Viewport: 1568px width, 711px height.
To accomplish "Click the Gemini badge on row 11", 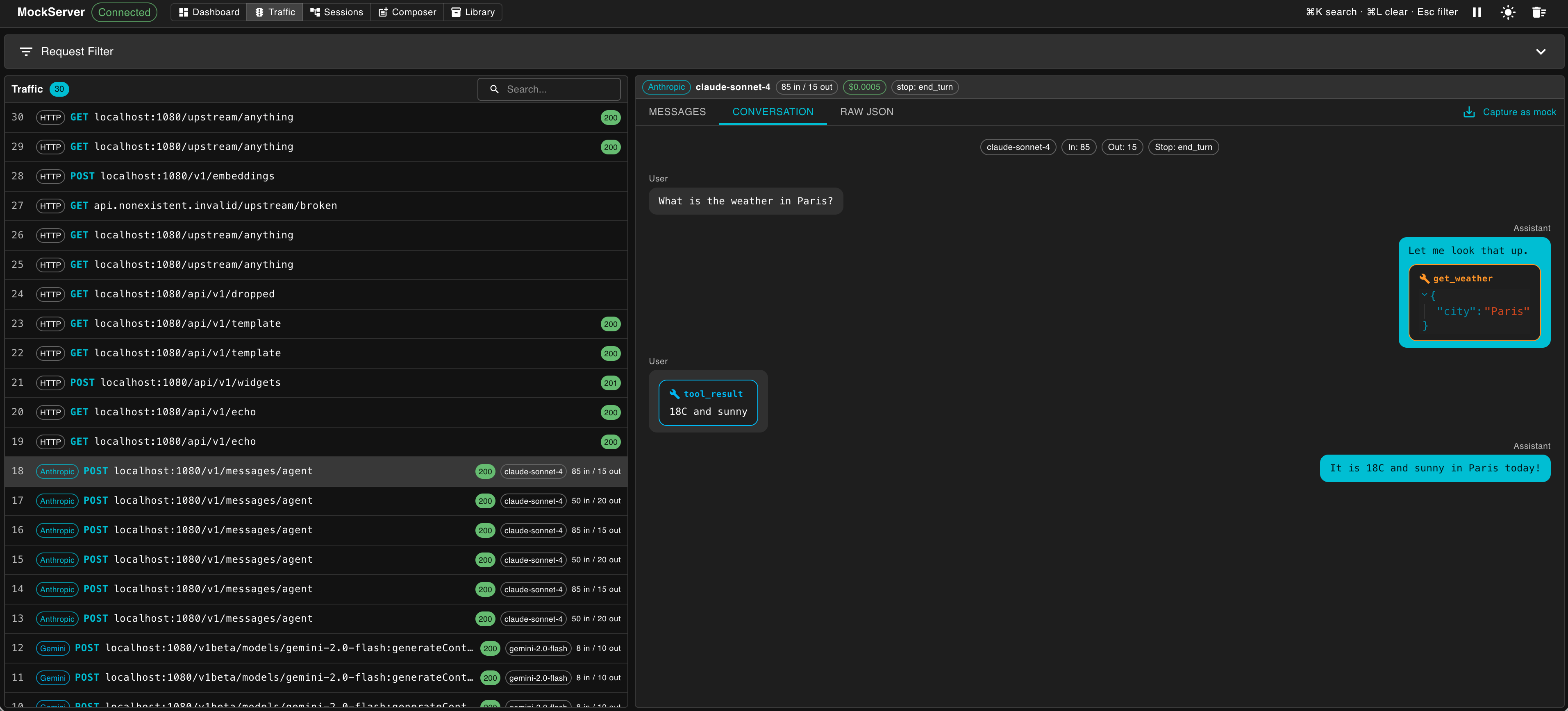I will pyautogui.click(x=53, y=678).
